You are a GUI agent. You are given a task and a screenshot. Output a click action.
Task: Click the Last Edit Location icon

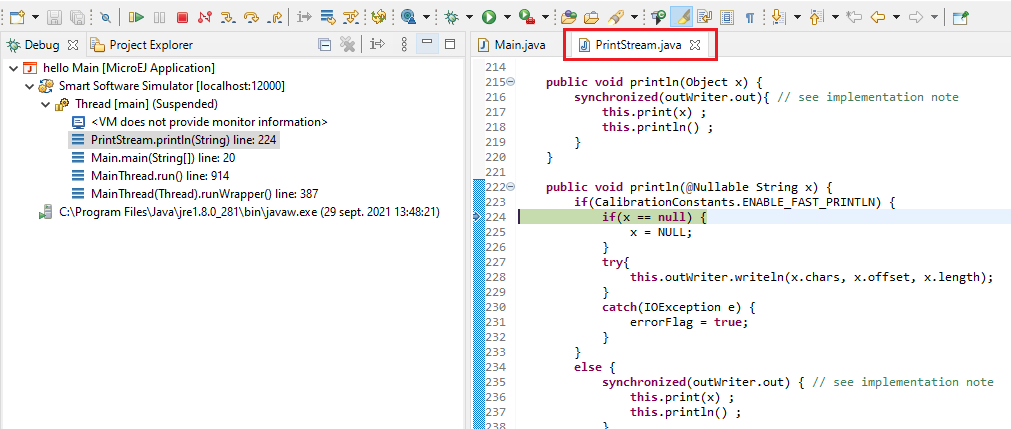coord(854,17)
